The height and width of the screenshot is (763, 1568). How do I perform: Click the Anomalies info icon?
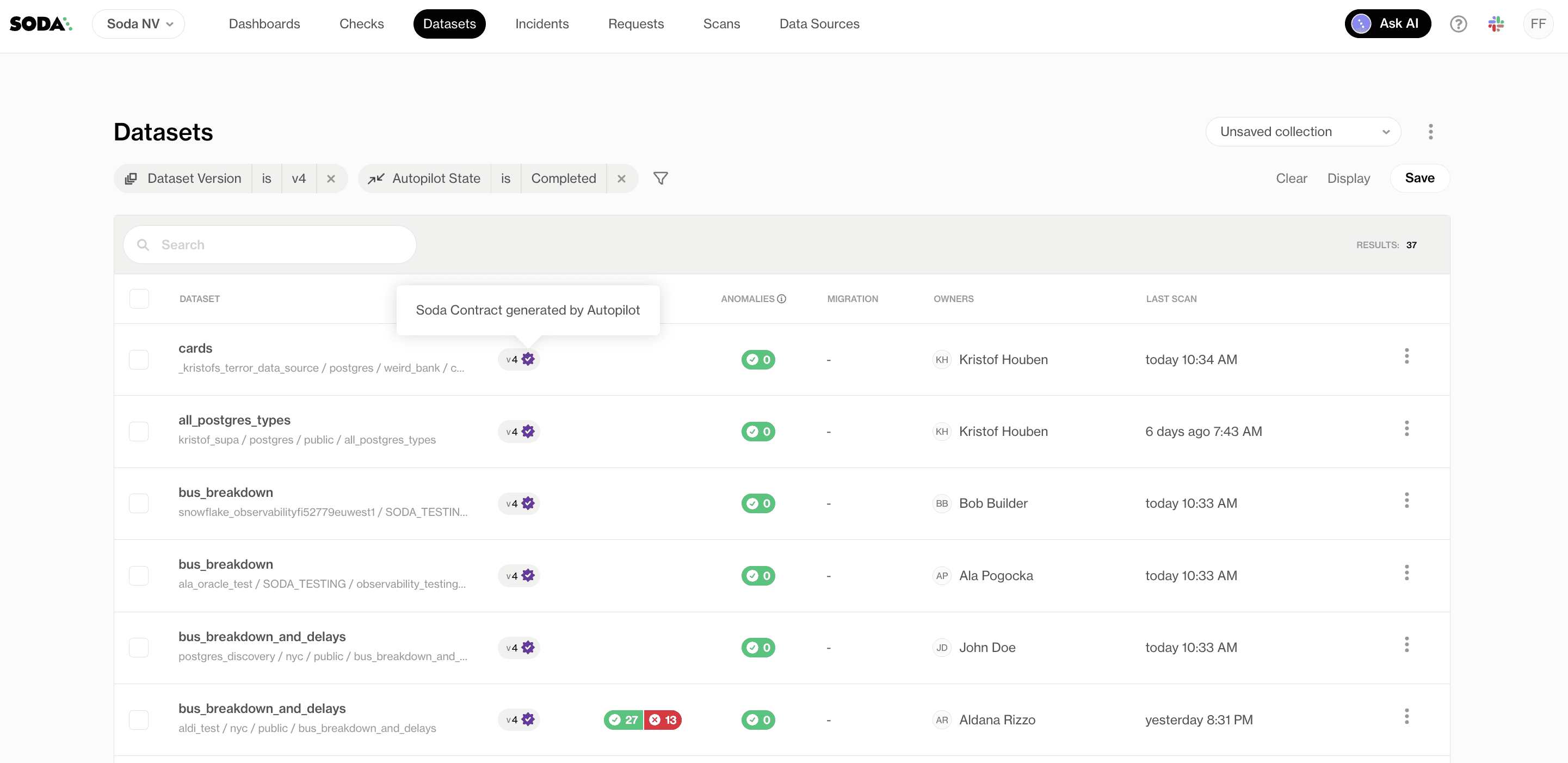coord(782,299)
